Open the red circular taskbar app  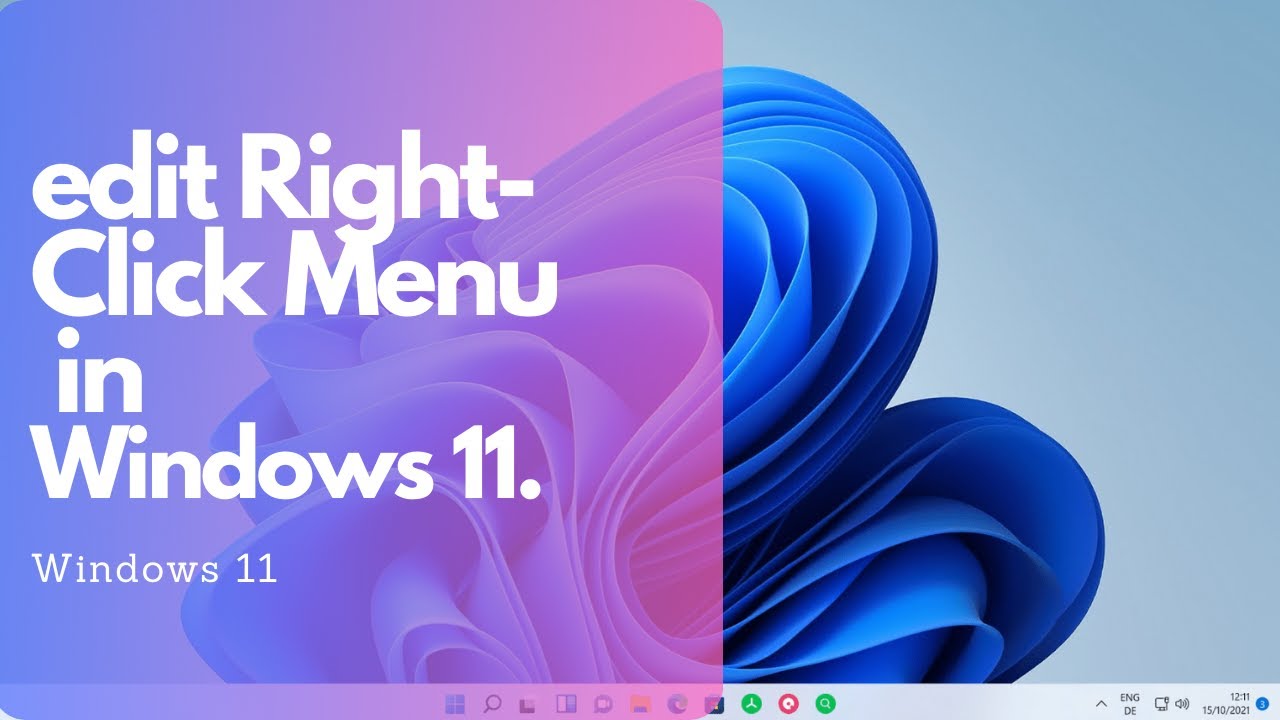(x=788, y=704)
